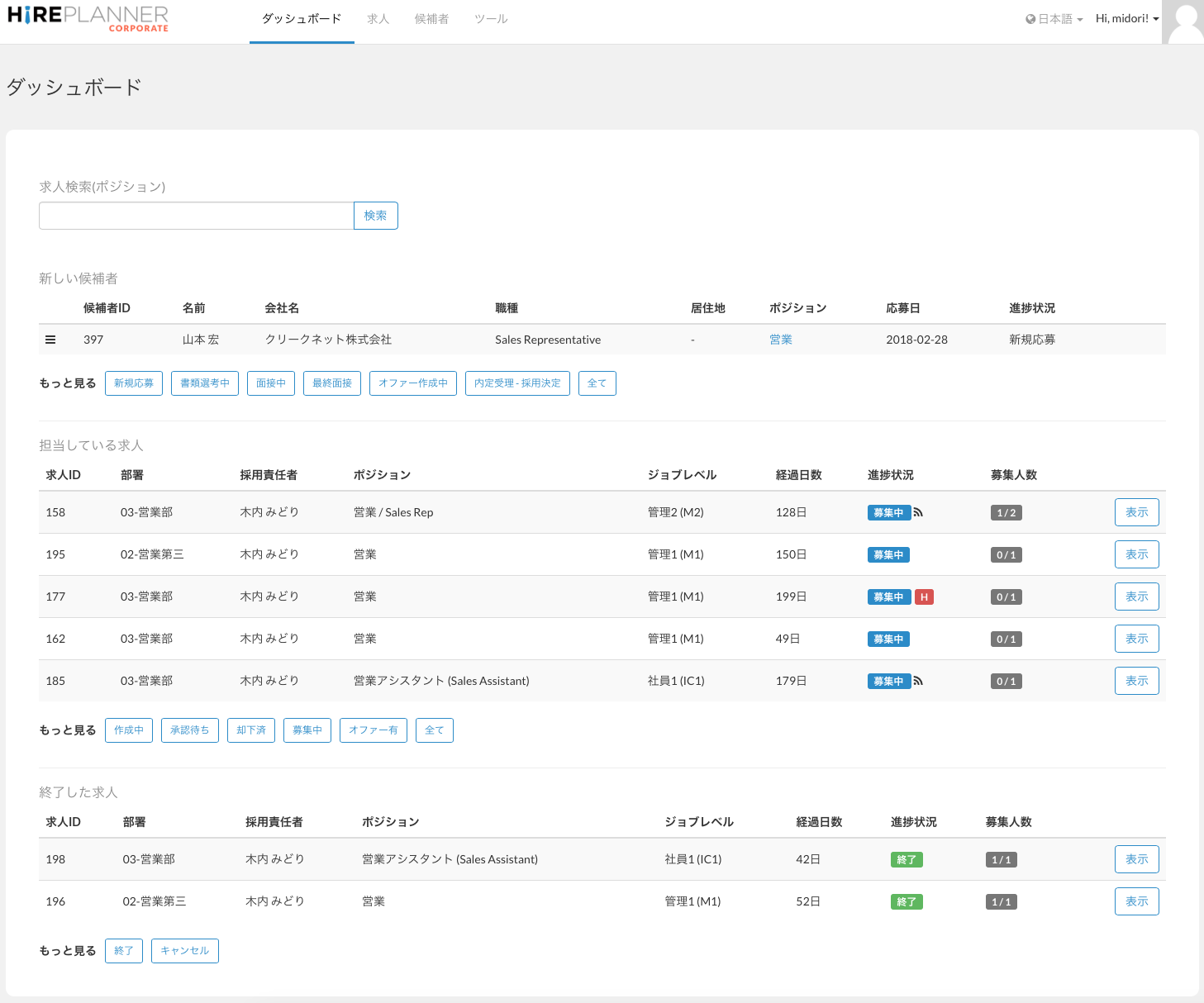Open the 候補者 navigation tab
The image size is (1204, 1003).
click(431, 19)
